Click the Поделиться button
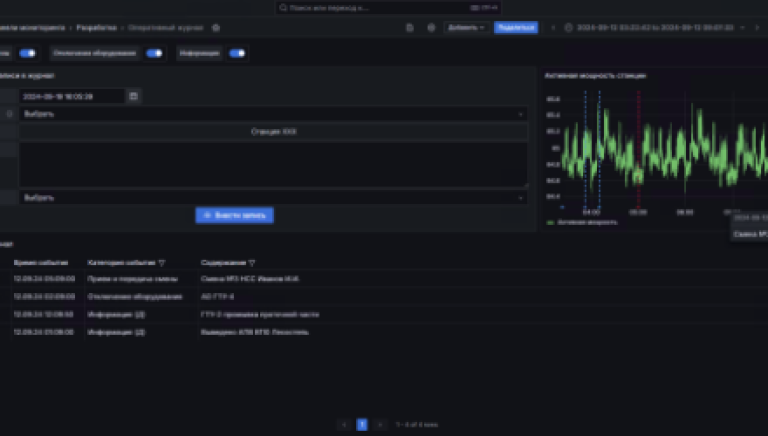 pyautogui.click(x=515, y=28)
